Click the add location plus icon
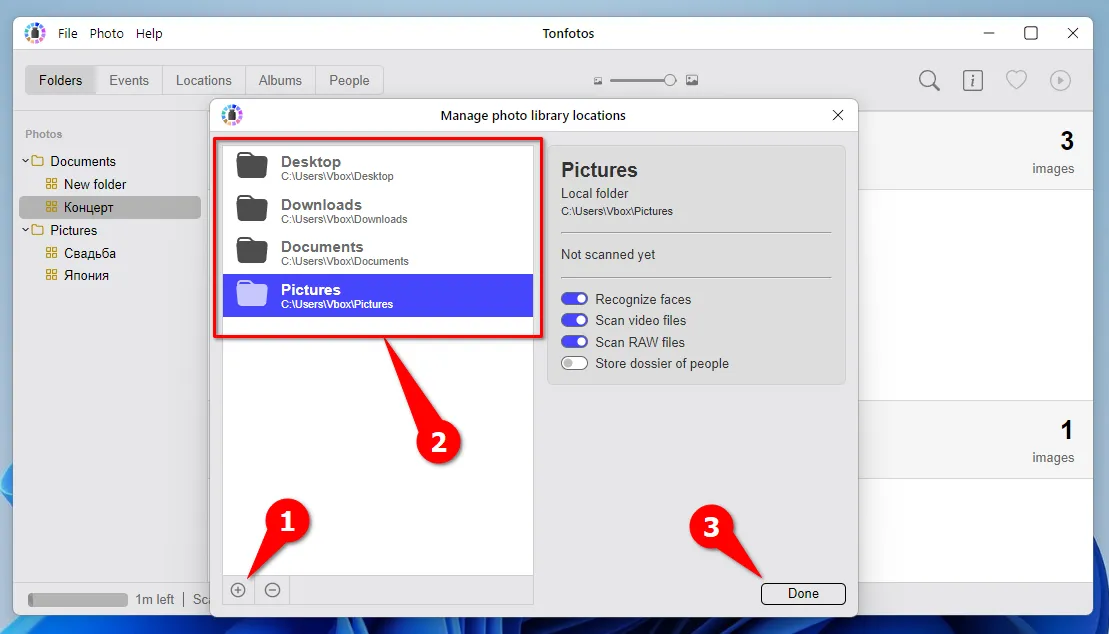 pos(238,590)
